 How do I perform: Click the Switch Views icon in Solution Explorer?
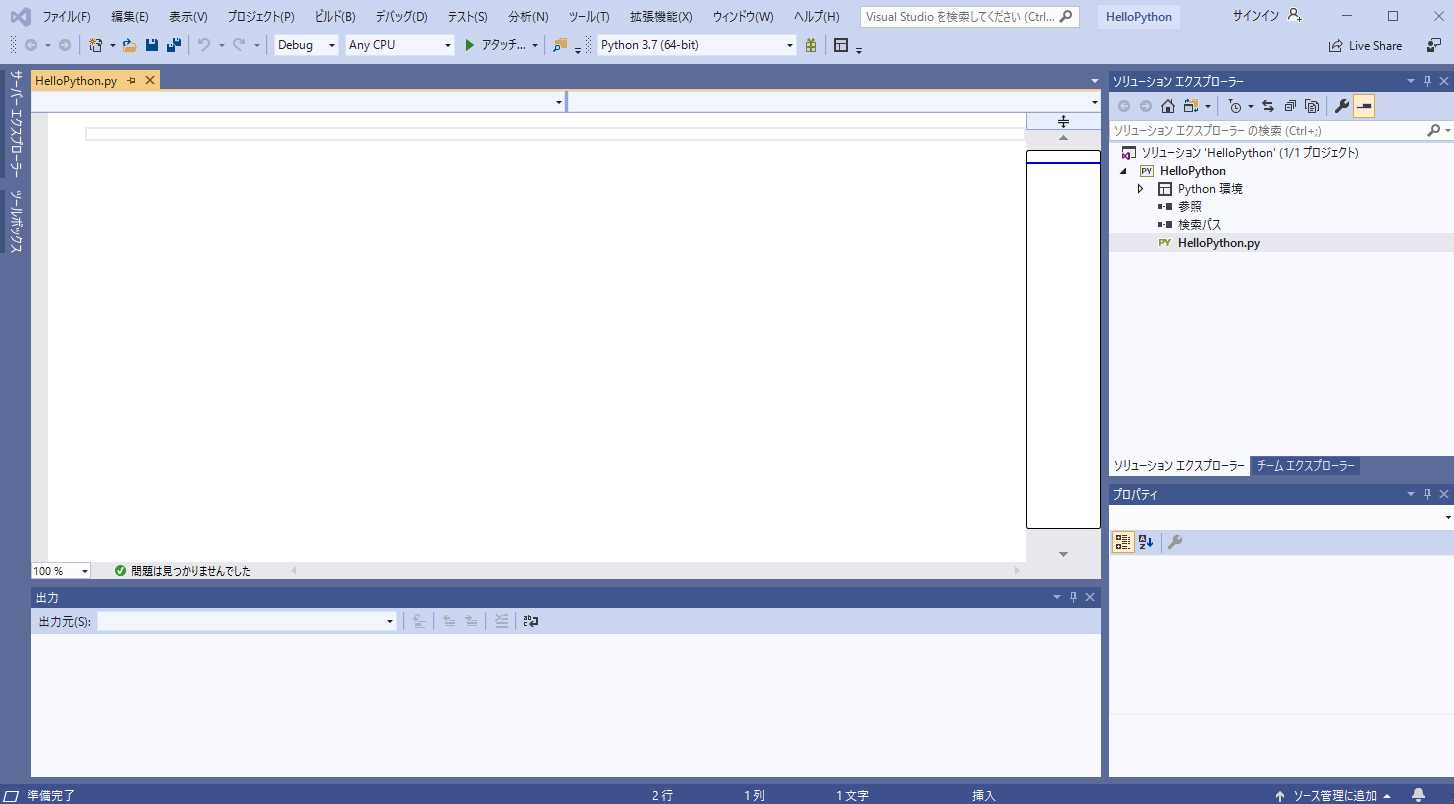click(1190, 106)
